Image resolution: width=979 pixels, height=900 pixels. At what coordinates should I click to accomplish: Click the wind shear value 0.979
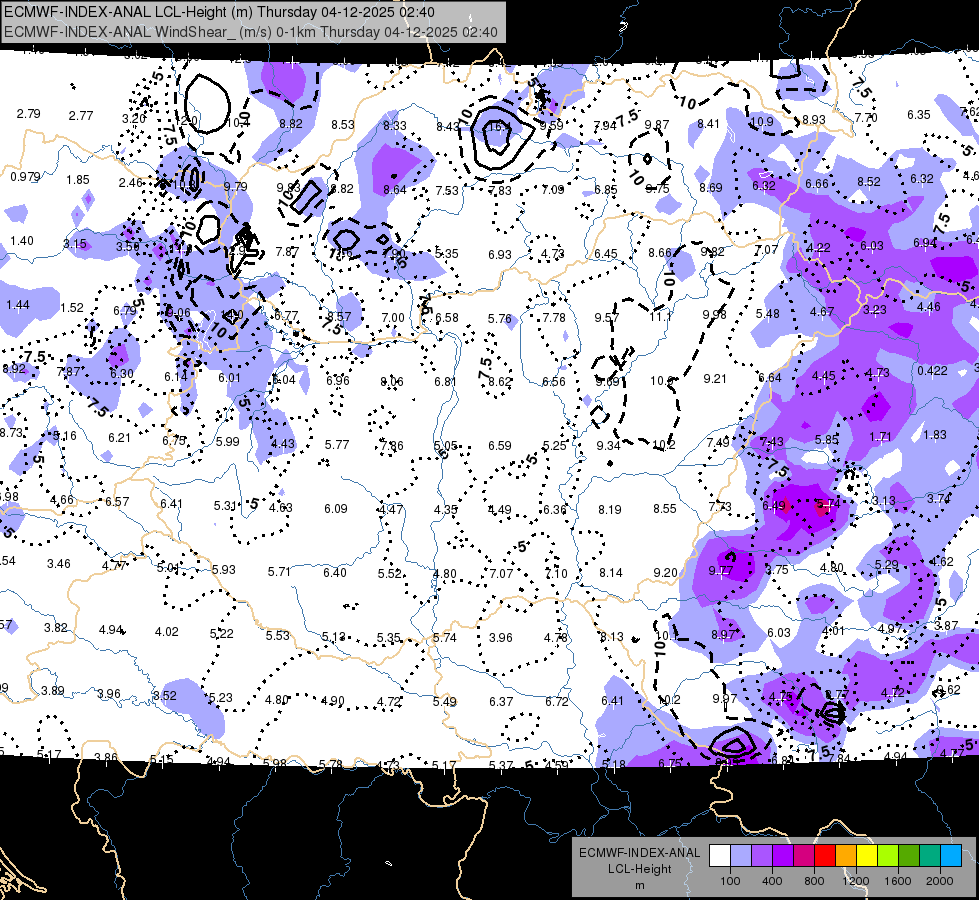[25, 177]
